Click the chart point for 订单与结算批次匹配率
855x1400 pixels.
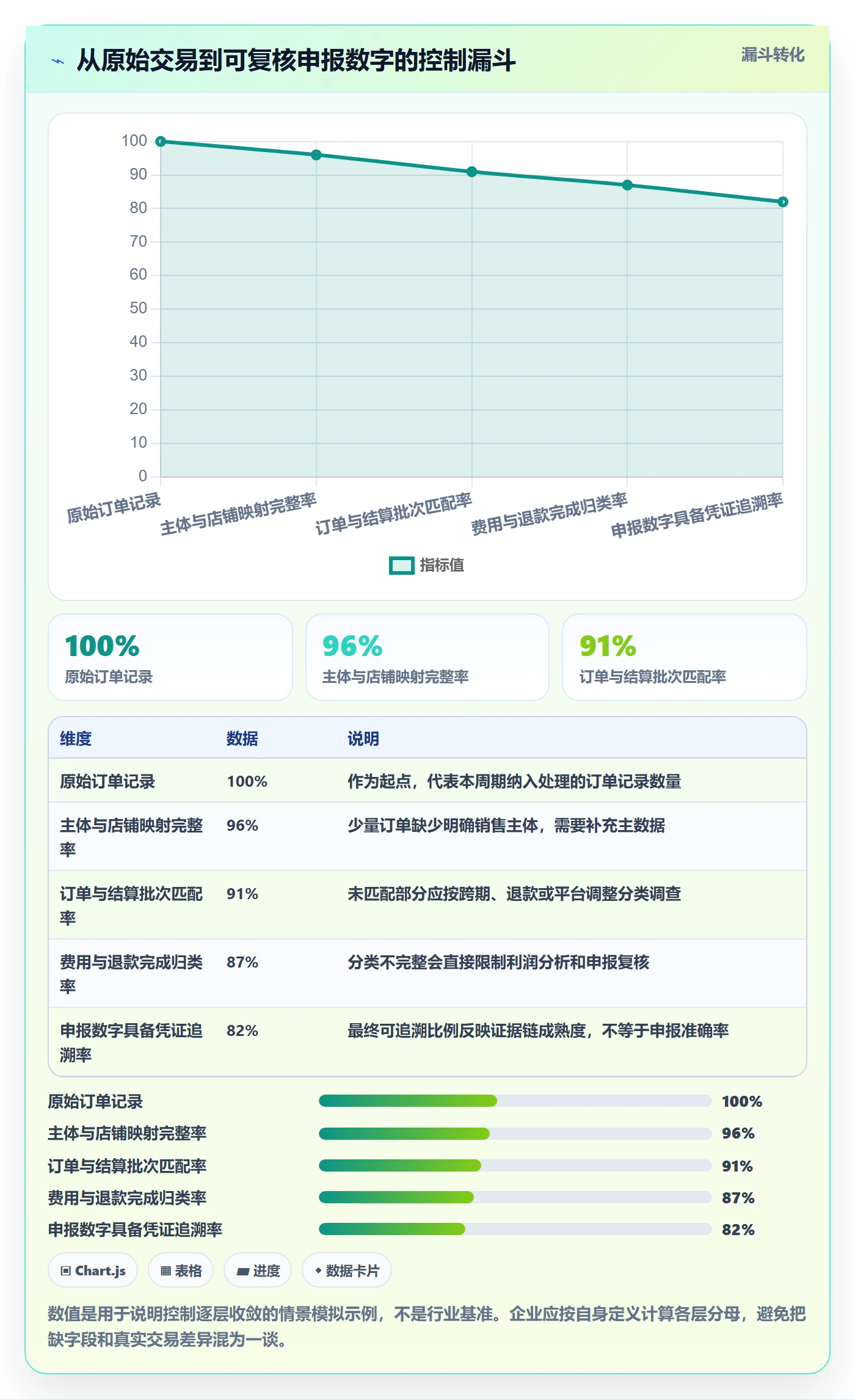[472, 172]
